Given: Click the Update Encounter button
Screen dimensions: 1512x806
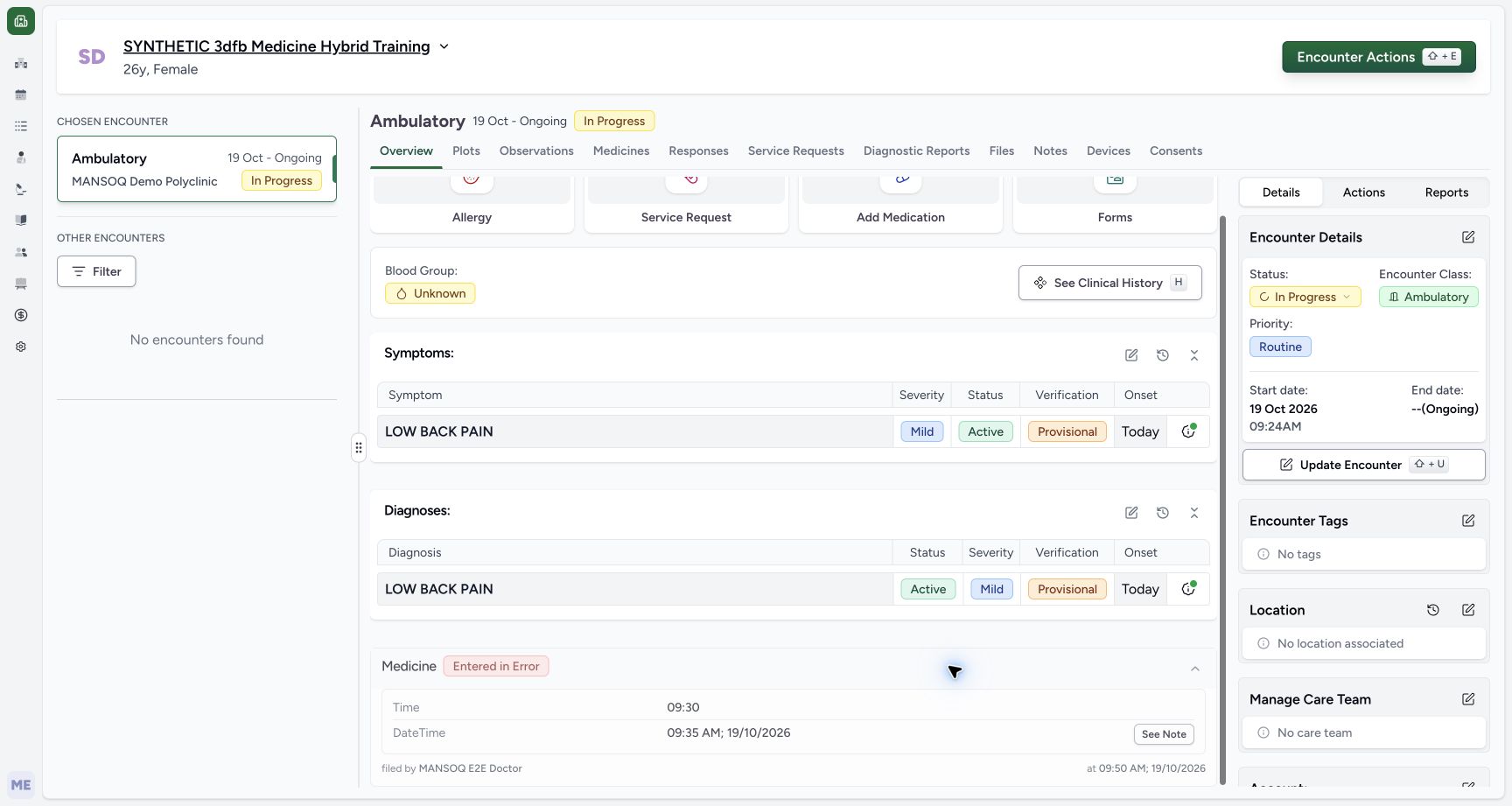Looking at the screenshot, I should coord(1364,465).
